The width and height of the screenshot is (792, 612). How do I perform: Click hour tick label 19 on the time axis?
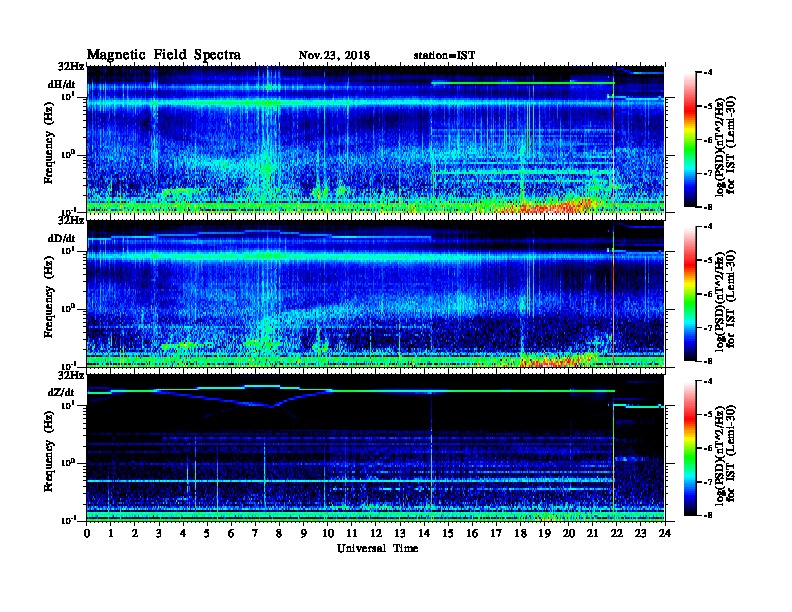(544, 534)
